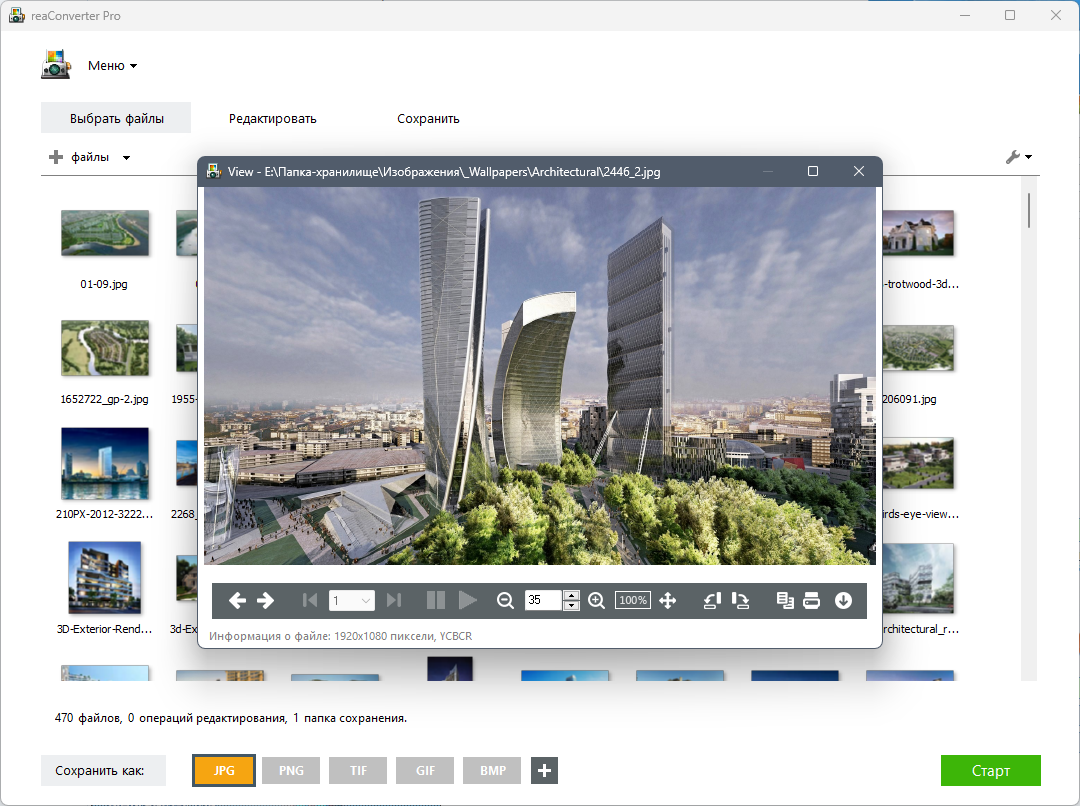Add another format with plus button
Image resolution: width=1080 pixels, height=806 pixels.
(x=544, y=770)
